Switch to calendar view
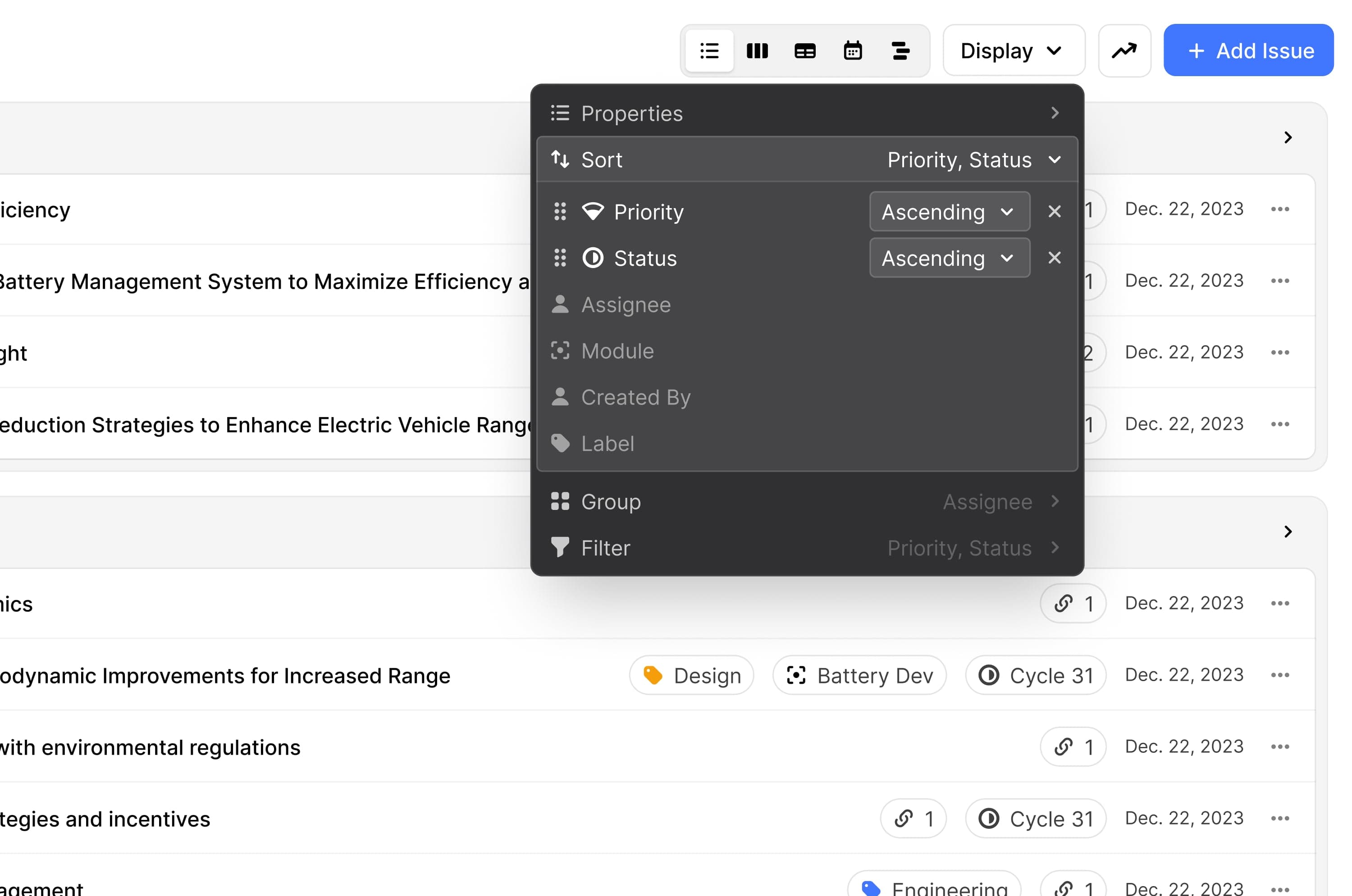This screenshot has height=896, width=1352. [x=853, y=51]
